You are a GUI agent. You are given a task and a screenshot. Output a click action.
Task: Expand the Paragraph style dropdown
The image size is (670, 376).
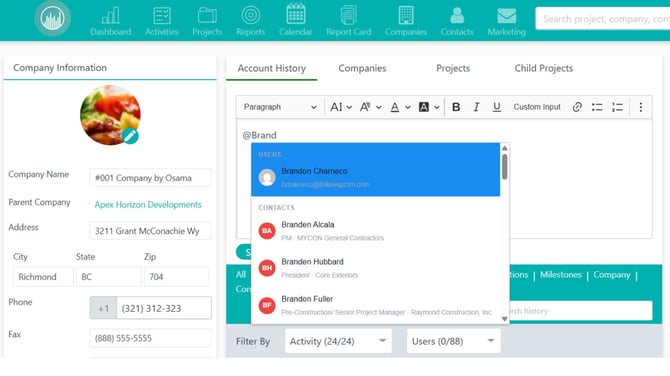(x=280, y=107)
